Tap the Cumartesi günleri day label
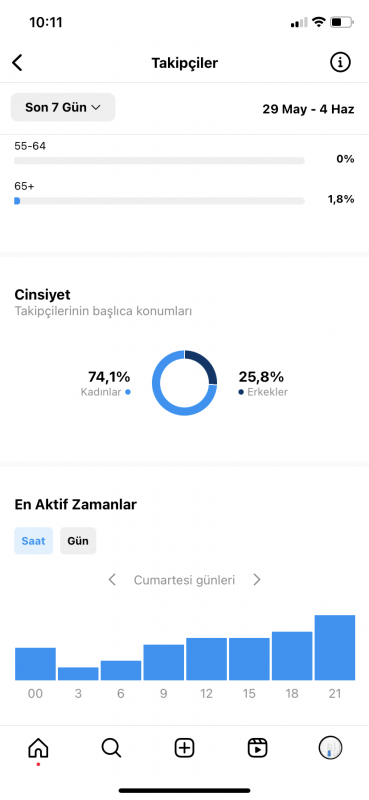 (184, 580)
